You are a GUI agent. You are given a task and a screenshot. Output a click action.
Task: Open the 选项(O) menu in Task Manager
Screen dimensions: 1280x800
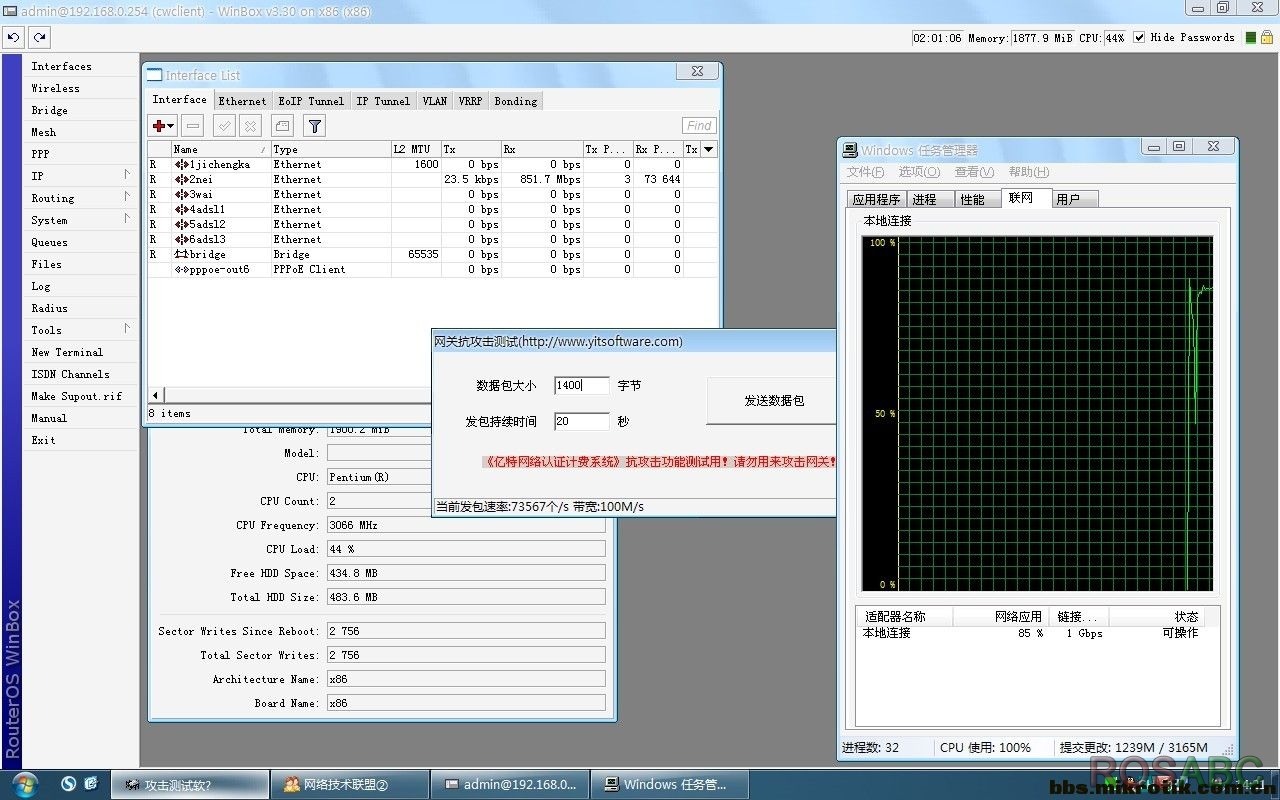919,172
